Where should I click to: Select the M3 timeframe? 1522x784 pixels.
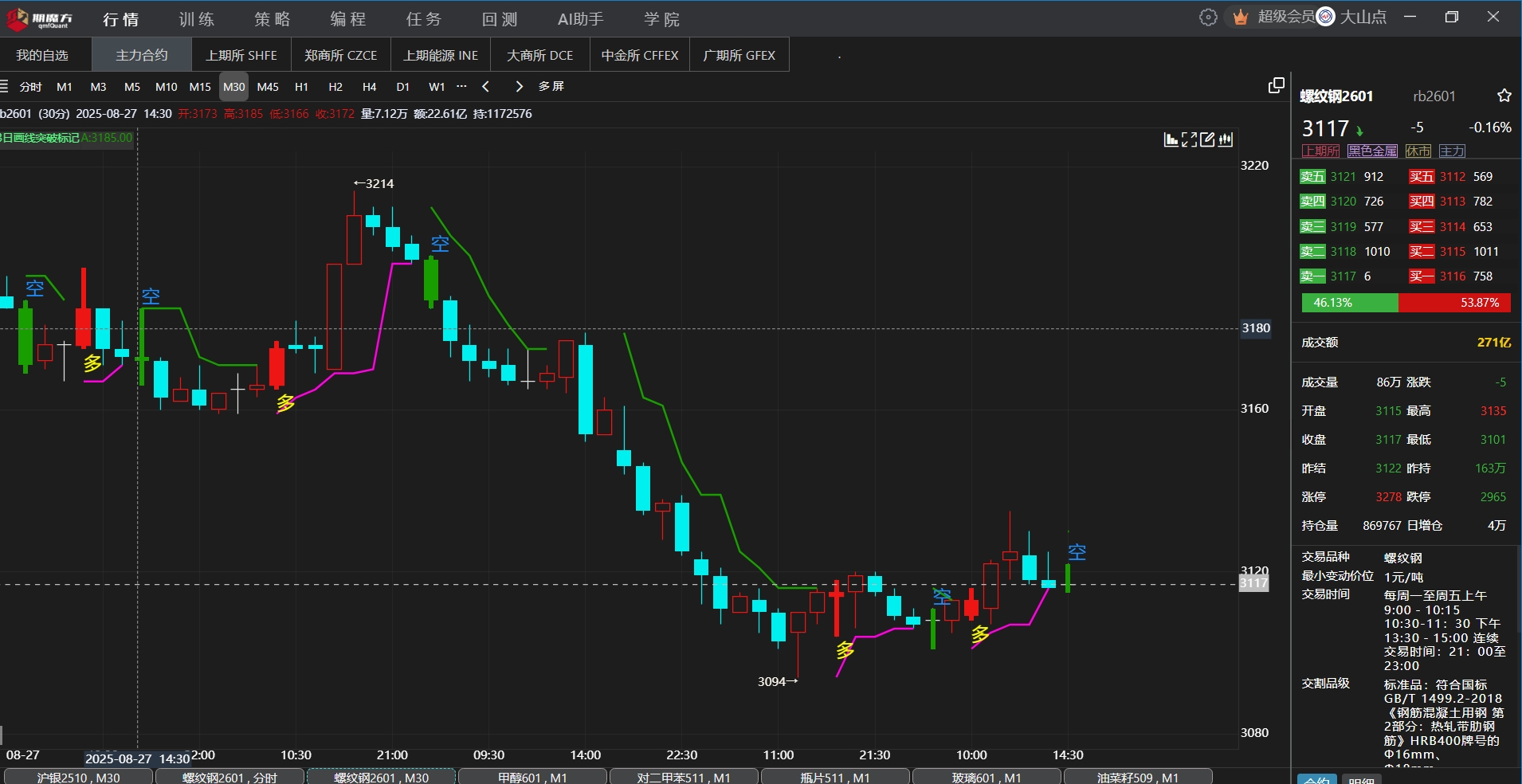pos(99,87)
